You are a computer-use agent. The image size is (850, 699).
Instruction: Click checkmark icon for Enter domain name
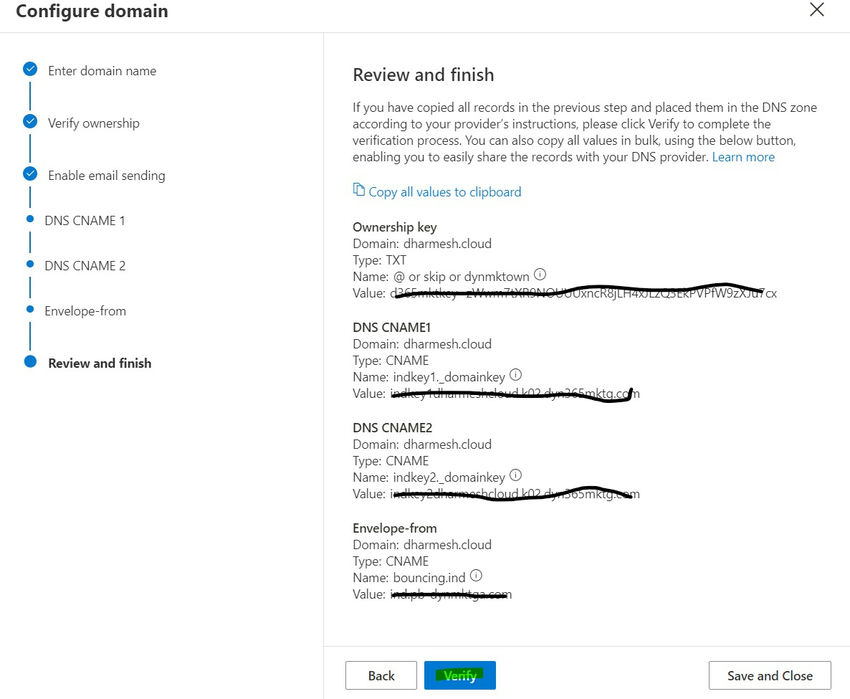30,70
